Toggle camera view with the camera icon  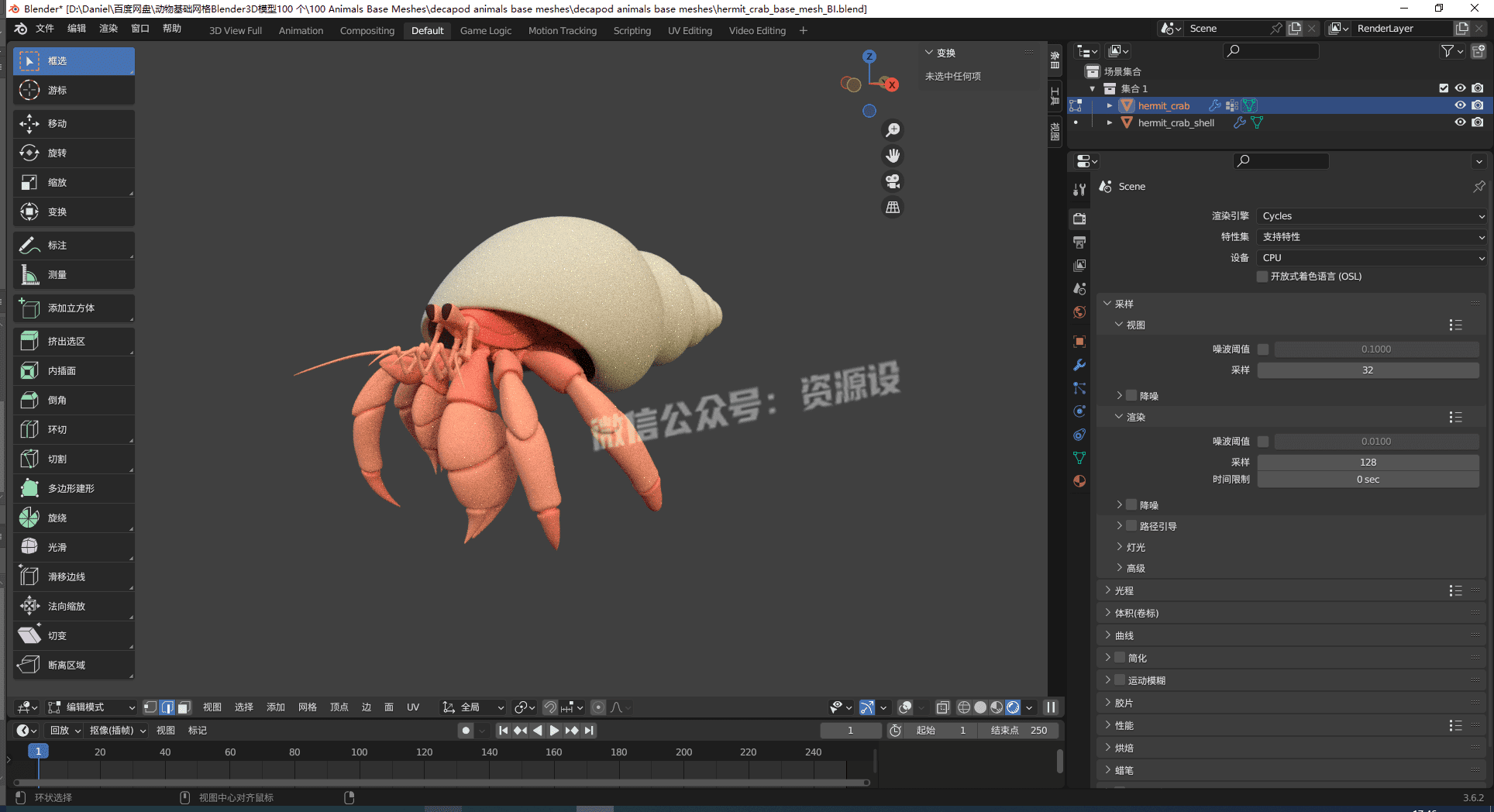click(x=893, y=181)
